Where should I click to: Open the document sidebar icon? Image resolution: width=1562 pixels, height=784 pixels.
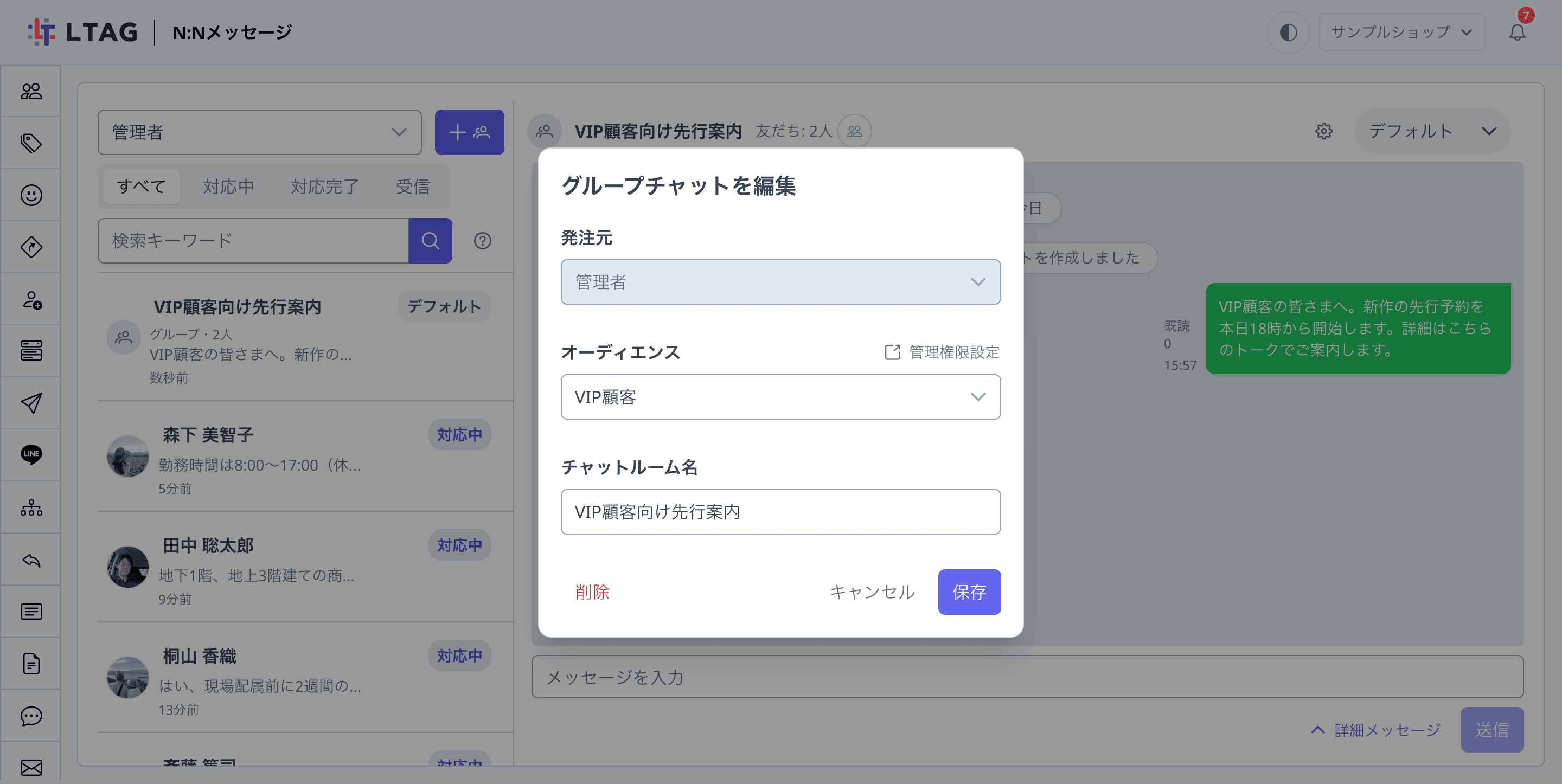31,663
